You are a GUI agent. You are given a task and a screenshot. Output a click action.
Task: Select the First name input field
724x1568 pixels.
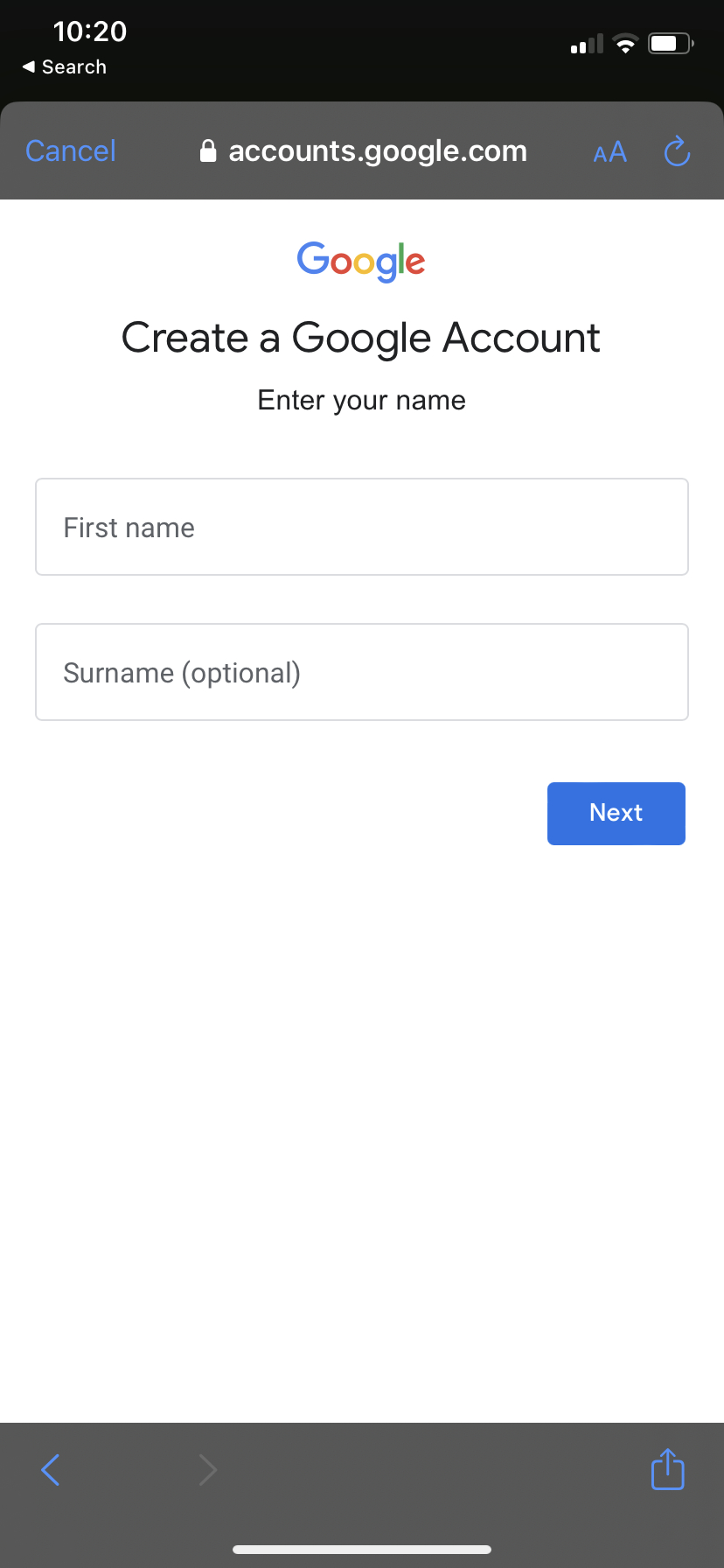pyautogui.click(x=361, y=527)
